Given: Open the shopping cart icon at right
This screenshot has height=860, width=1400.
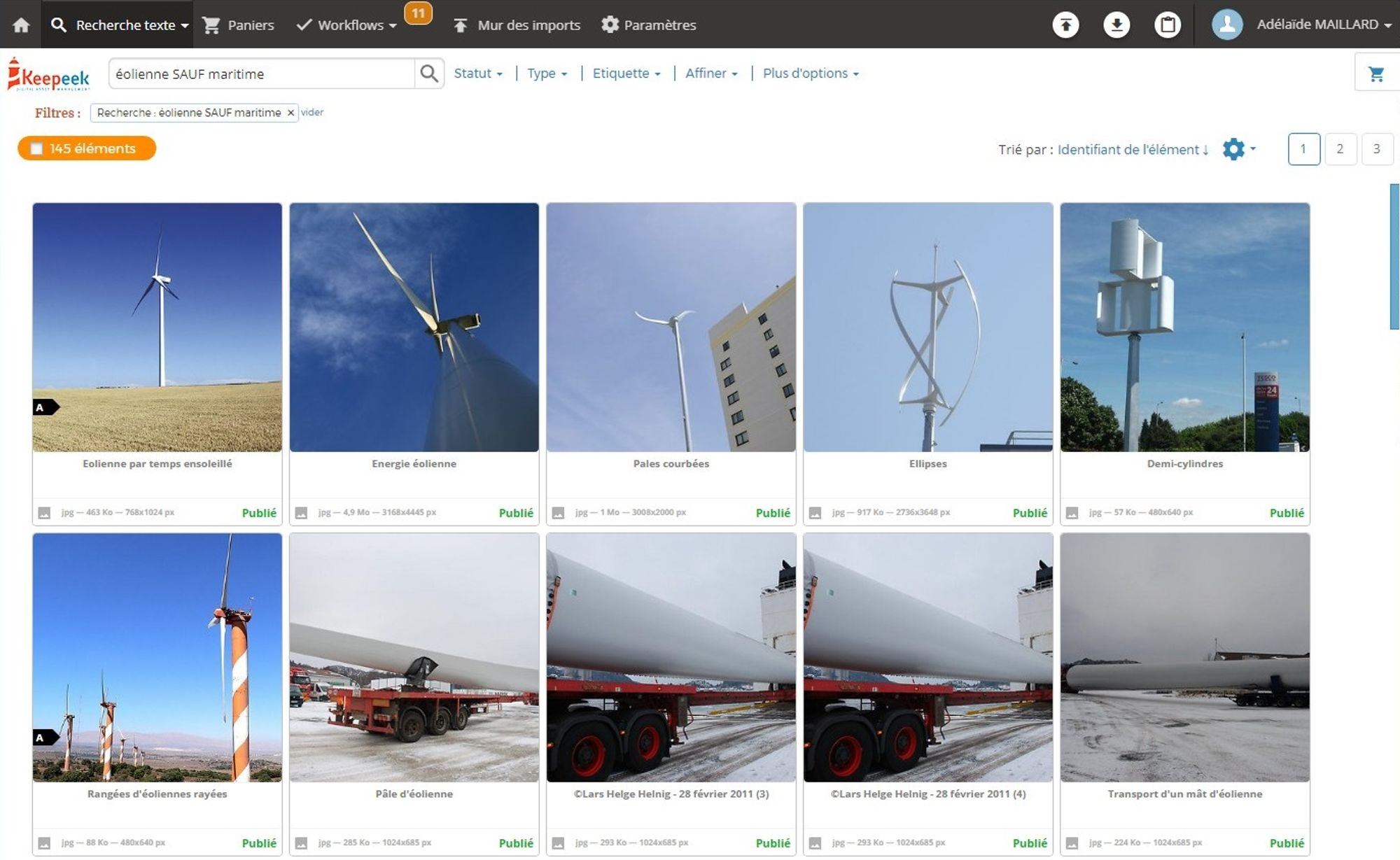Looking at the screenshot, I should (1375, 73).
